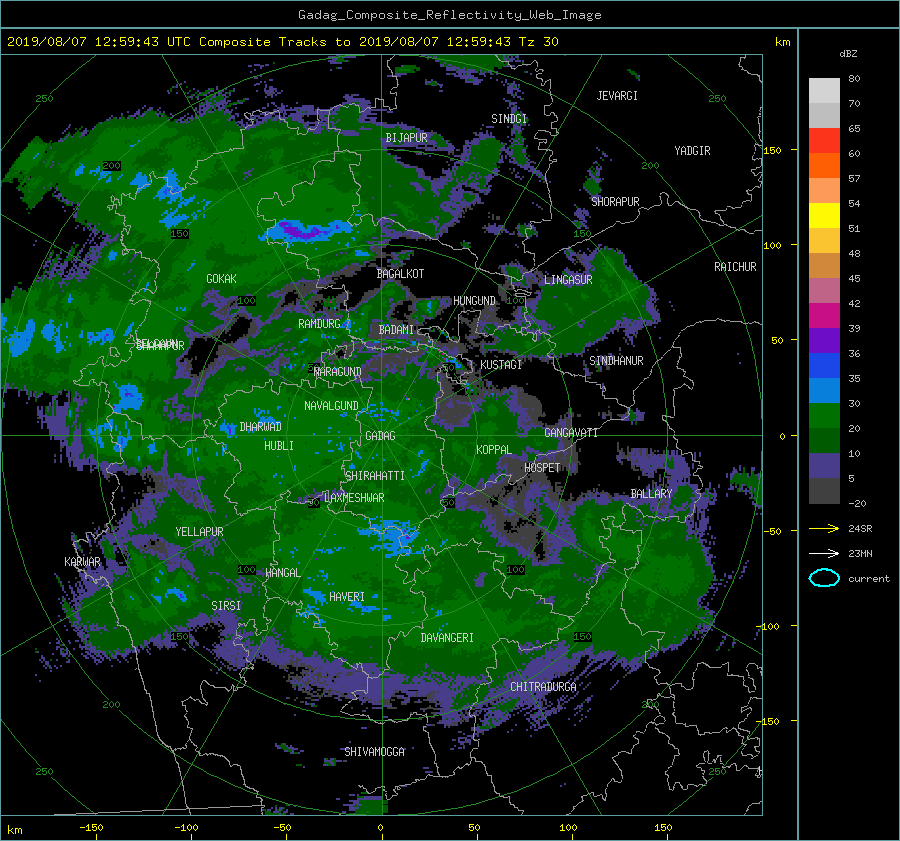Click the LINGASUR city label
Image resolution: width=900 pixels, height=841 pixels.
(x=568, y=280)
